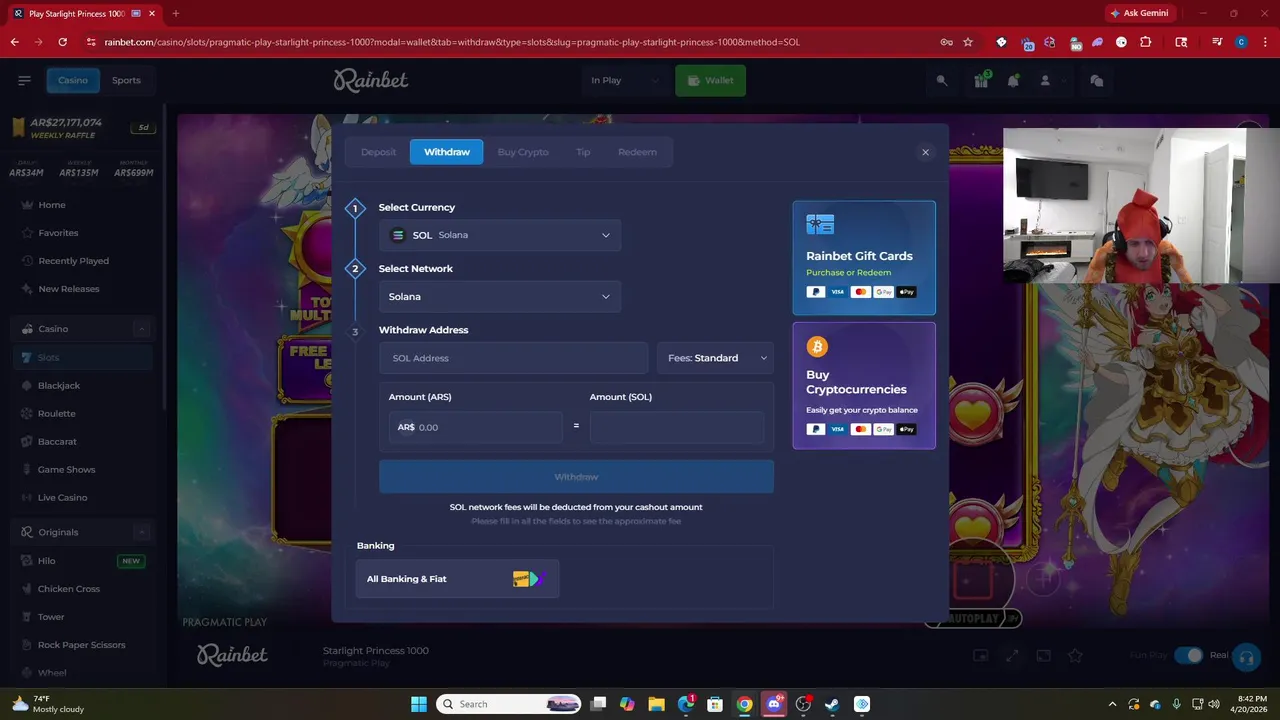Open Rock Paper Scissors game
The image size is (1280, 720).
(83, 645)
